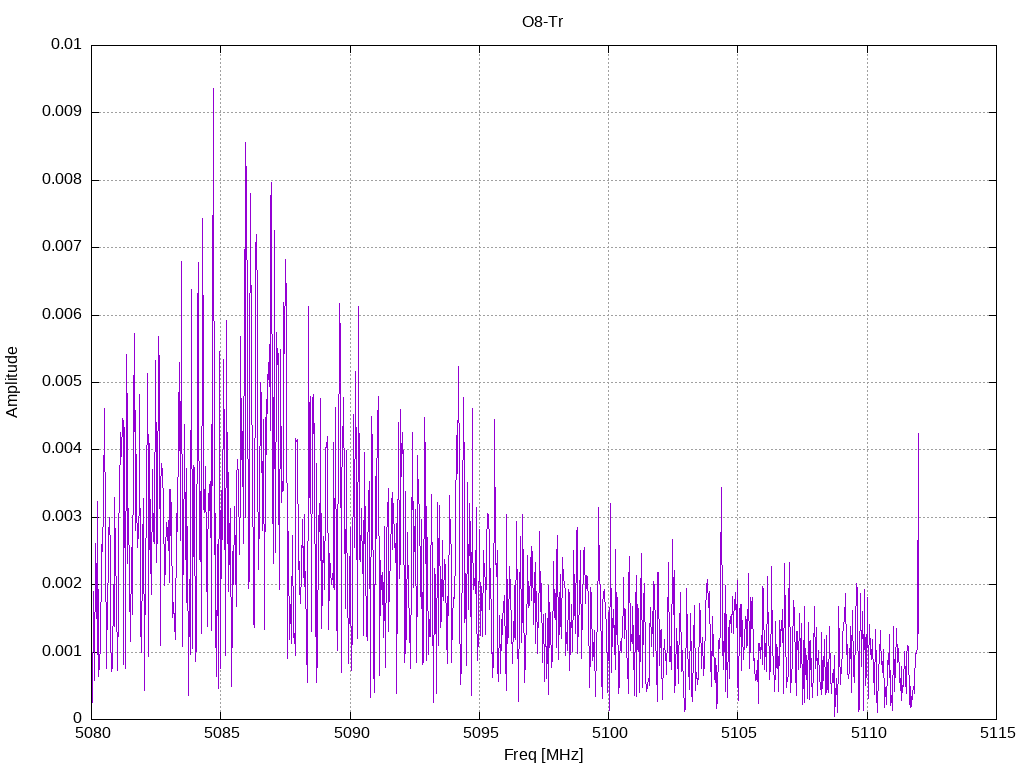Click the 0.003 y-axis tick label
This screenshot has height=768, width=1024.
pyautogui.click(x=61, y=517)
